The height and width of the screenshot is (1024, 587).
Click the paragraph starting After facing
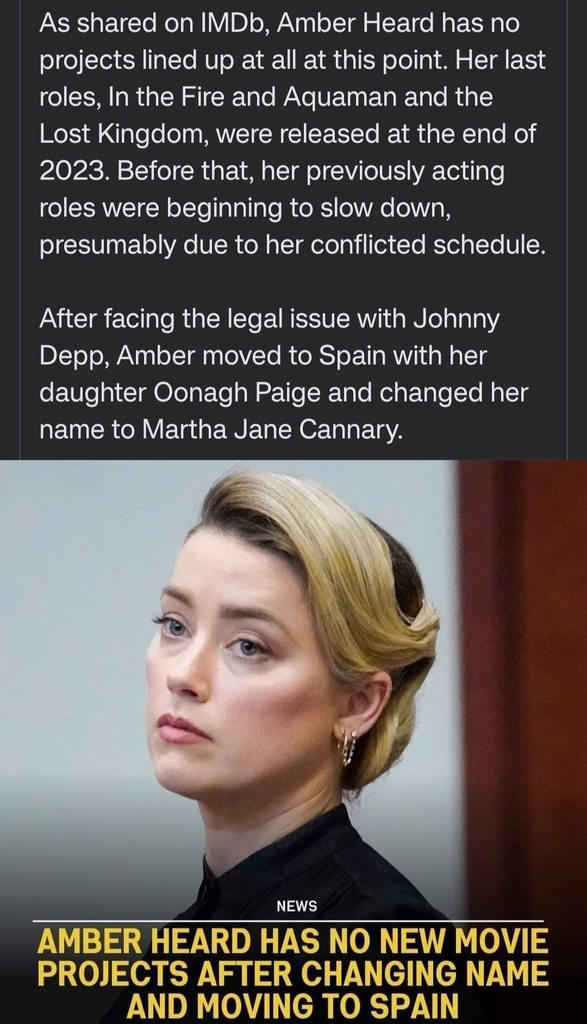[x=283, y=375]
